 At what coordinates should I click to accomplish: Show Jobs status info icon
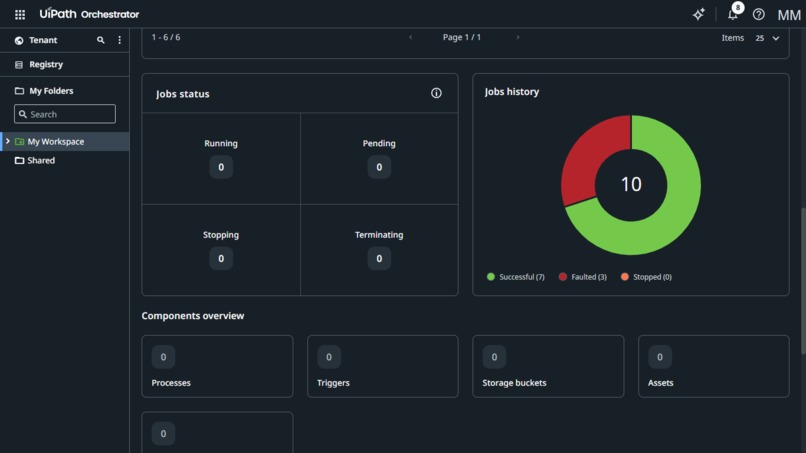[436, 93]
